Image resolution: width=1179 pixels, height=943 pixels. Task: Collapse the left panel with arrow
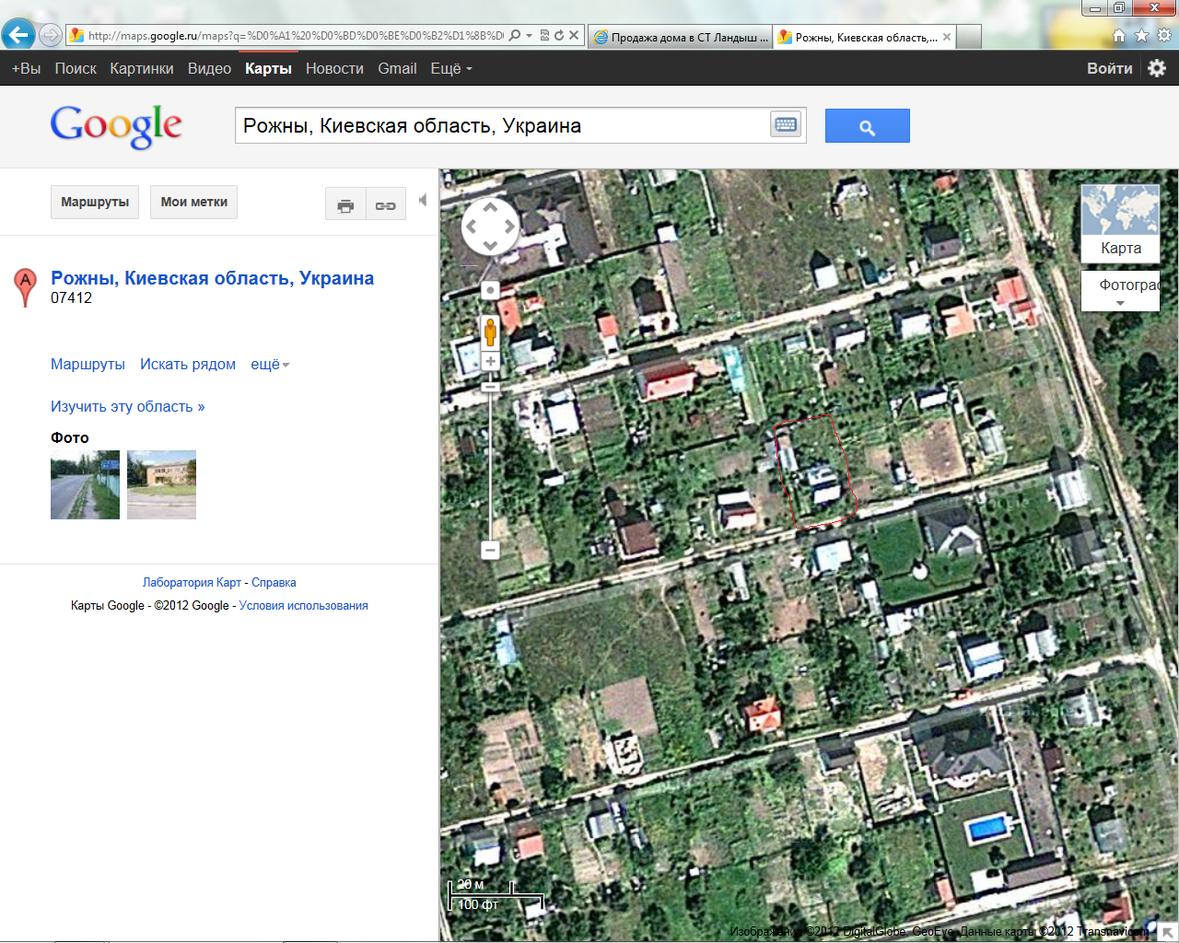pyautogui.click(x=423, y=200)
